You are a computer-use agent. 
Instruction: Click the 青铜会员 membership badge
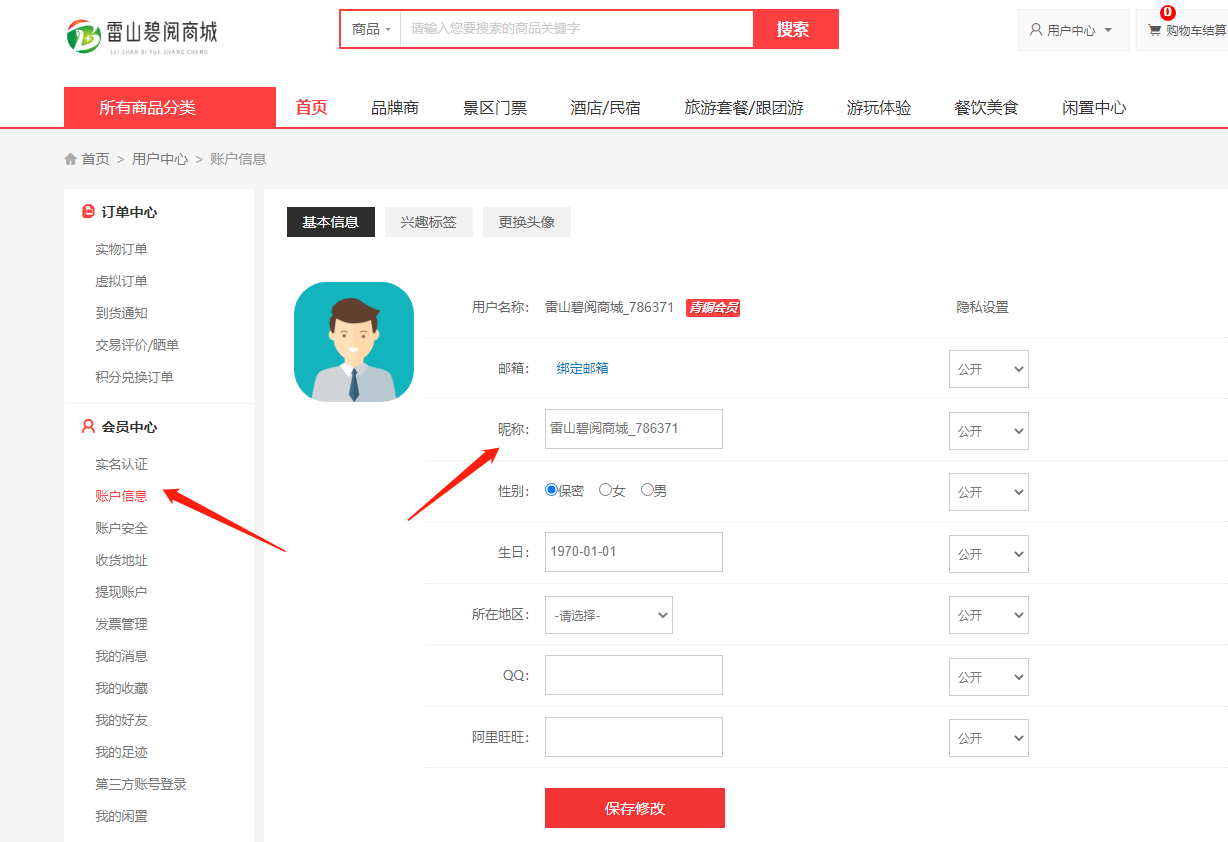click(x=712, y=308)
